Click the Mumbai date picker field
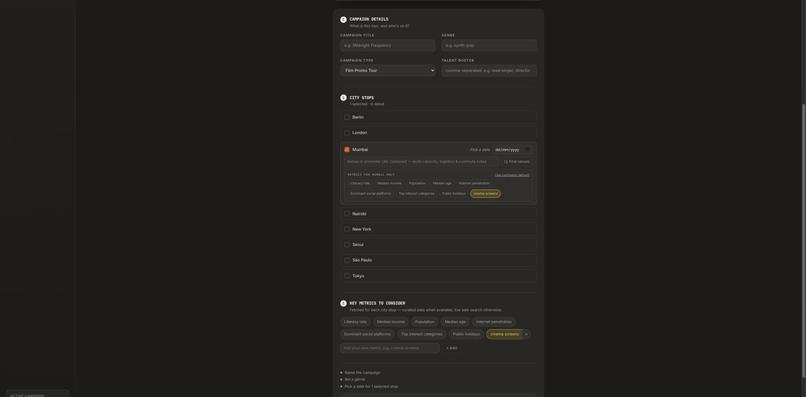Image resolution: width=806 pixels, height=397 pixels. [x=512, y=150]
